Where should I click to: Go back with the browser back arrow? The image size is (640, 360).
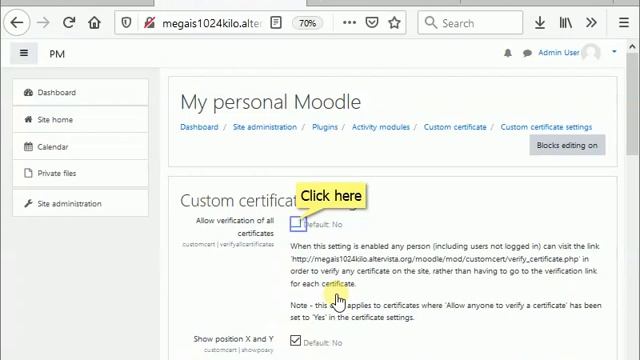click(x=17, y=22)
